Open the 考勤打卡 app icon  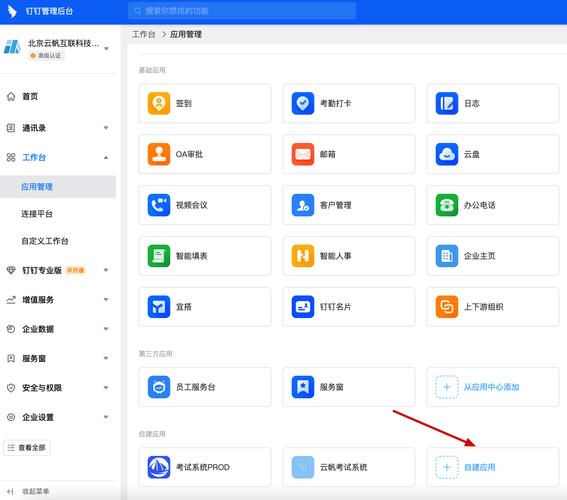[x=303, y=103]
